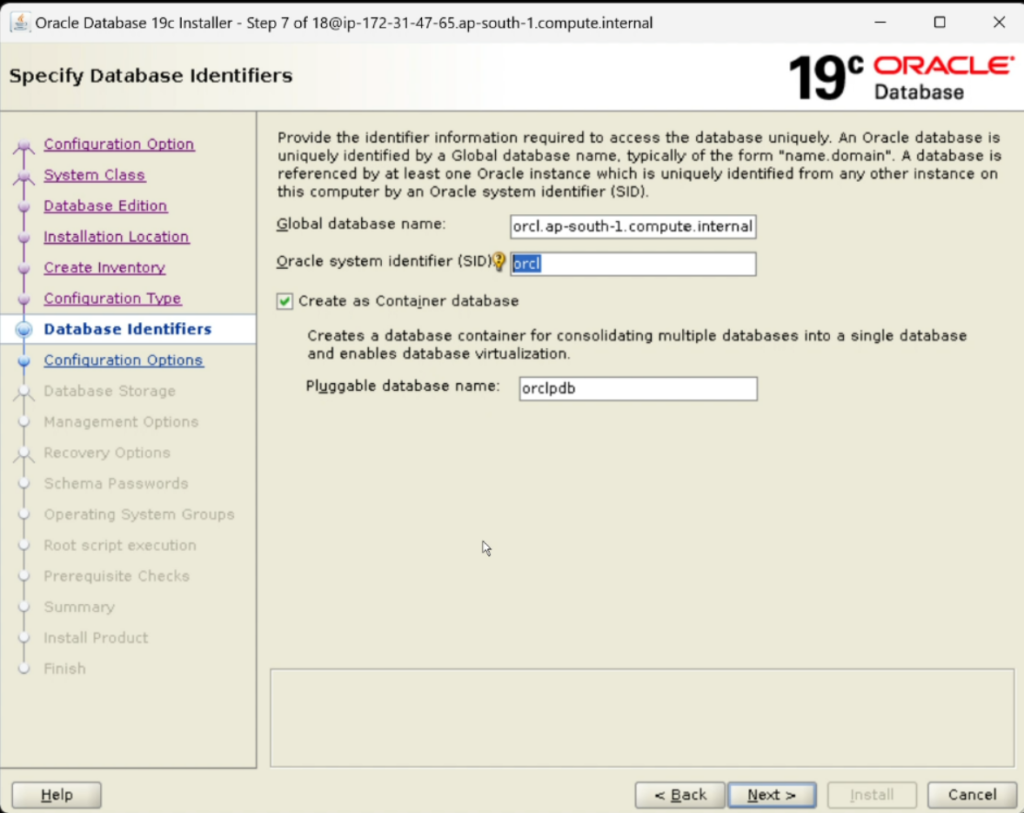Click the System Class step node icon

(x=24, y=176)
